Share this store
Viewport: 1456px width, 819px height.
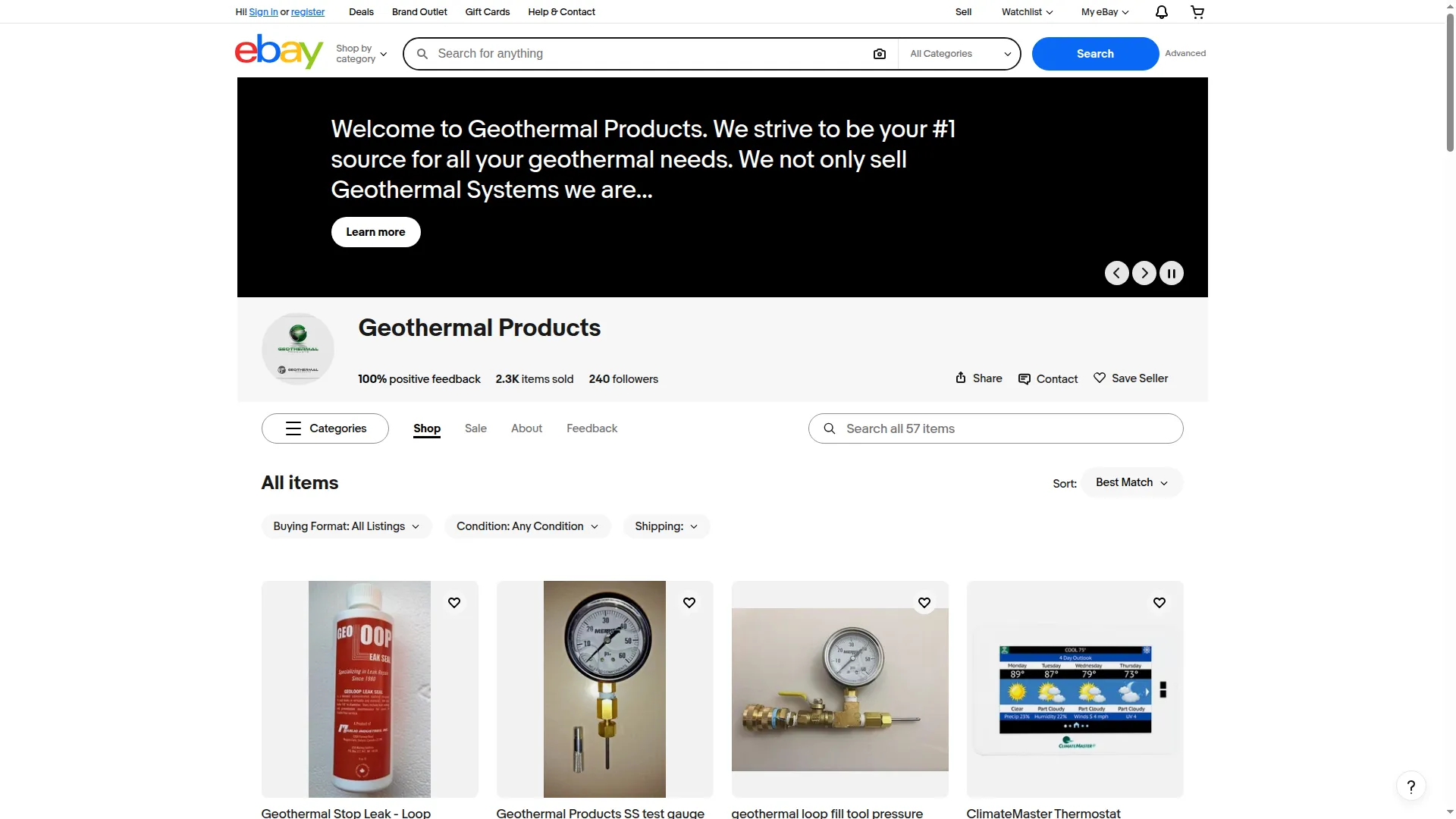(979, 378)
